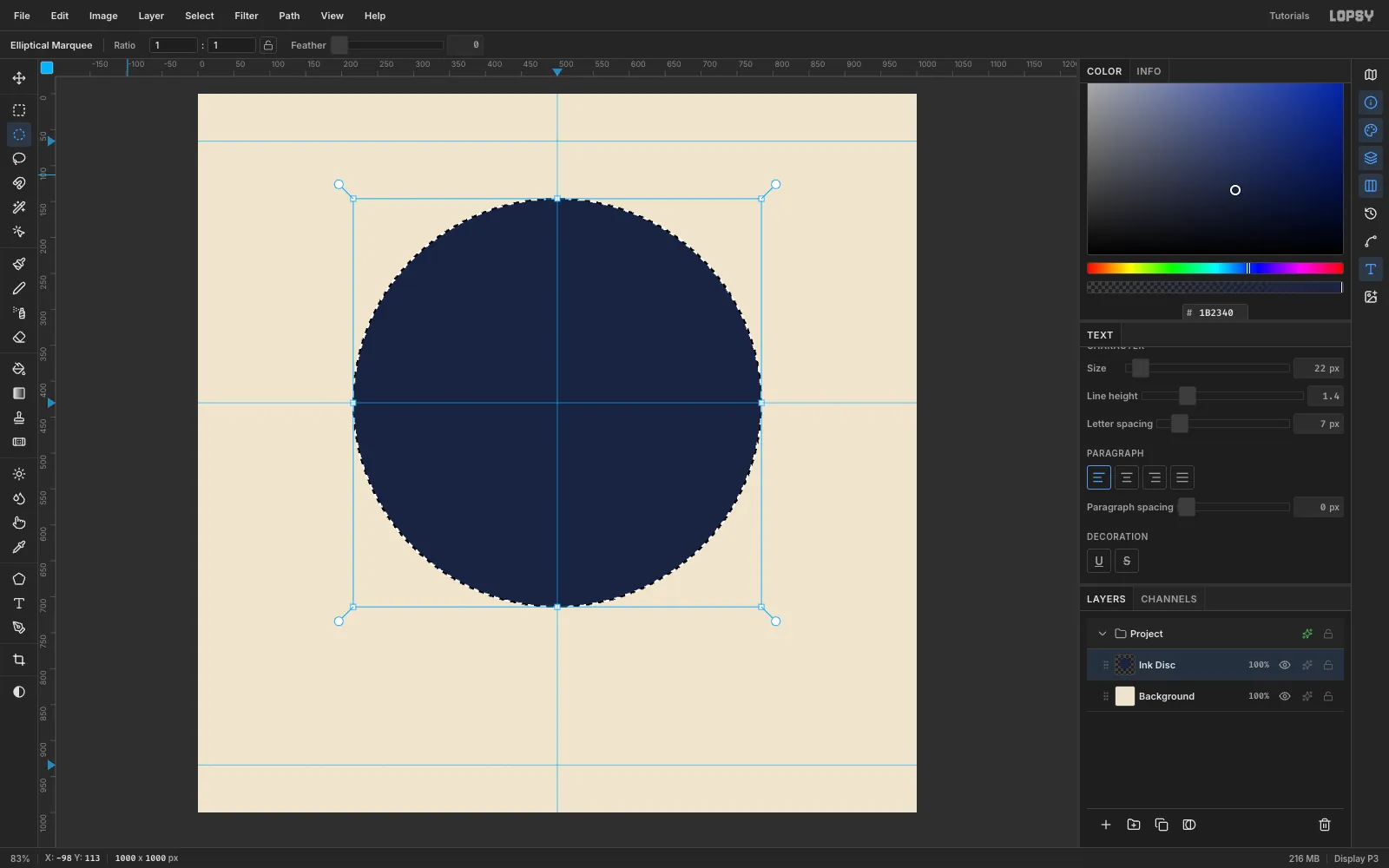Select the Brush tool
Image resolution: width=1389 pixels, height=868 pixels.
click(x=19, y=264)
